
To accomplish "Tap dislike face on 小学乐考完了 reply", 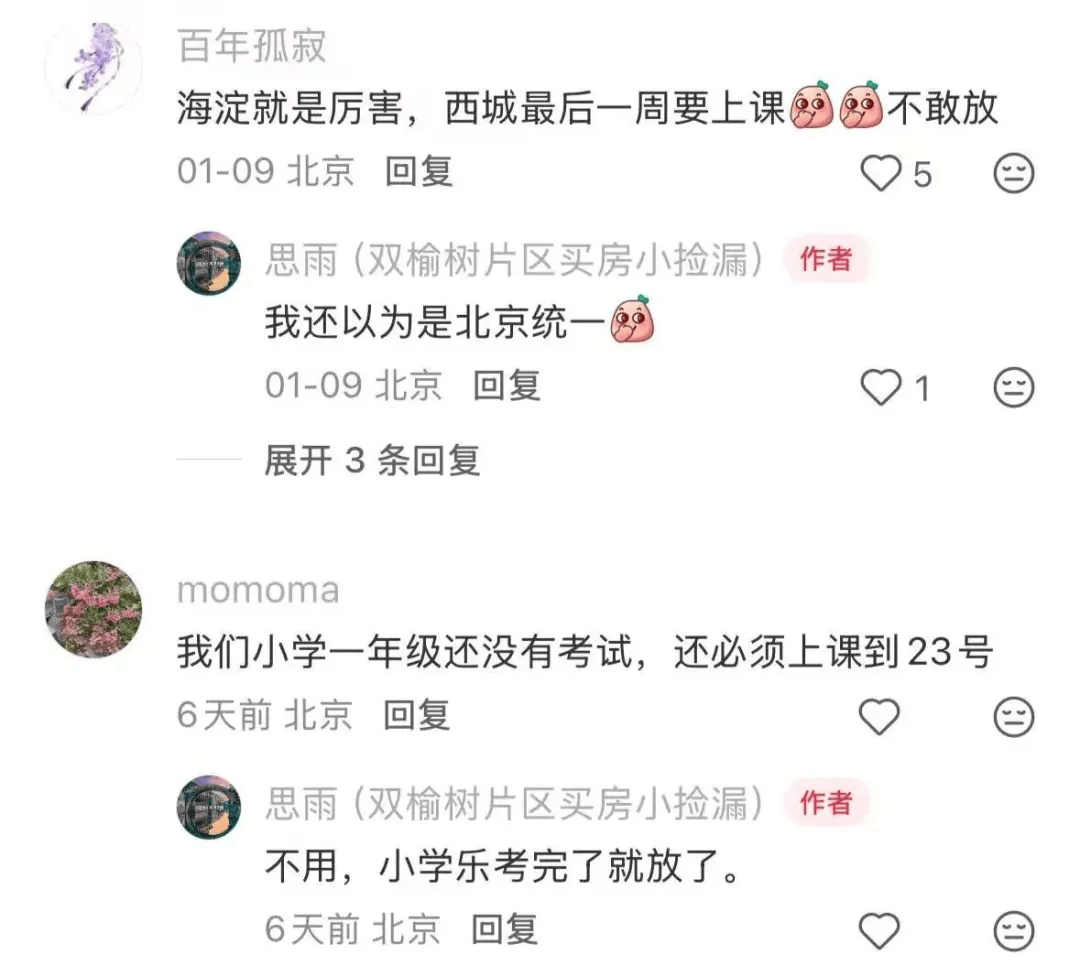I will pyautogui.click(x=1014, y=931).
